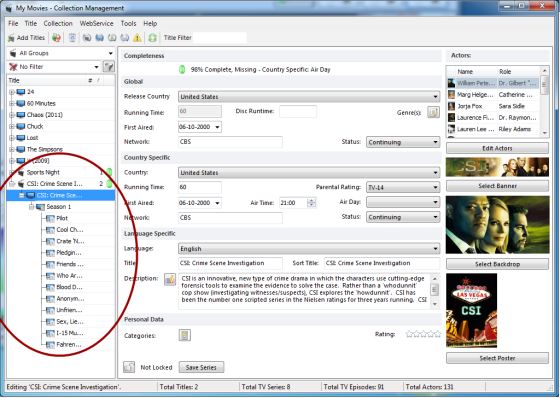Click the Disc Runtime input field
The image size is (560, 398).
pyautogui.click(x=298, y=111)
